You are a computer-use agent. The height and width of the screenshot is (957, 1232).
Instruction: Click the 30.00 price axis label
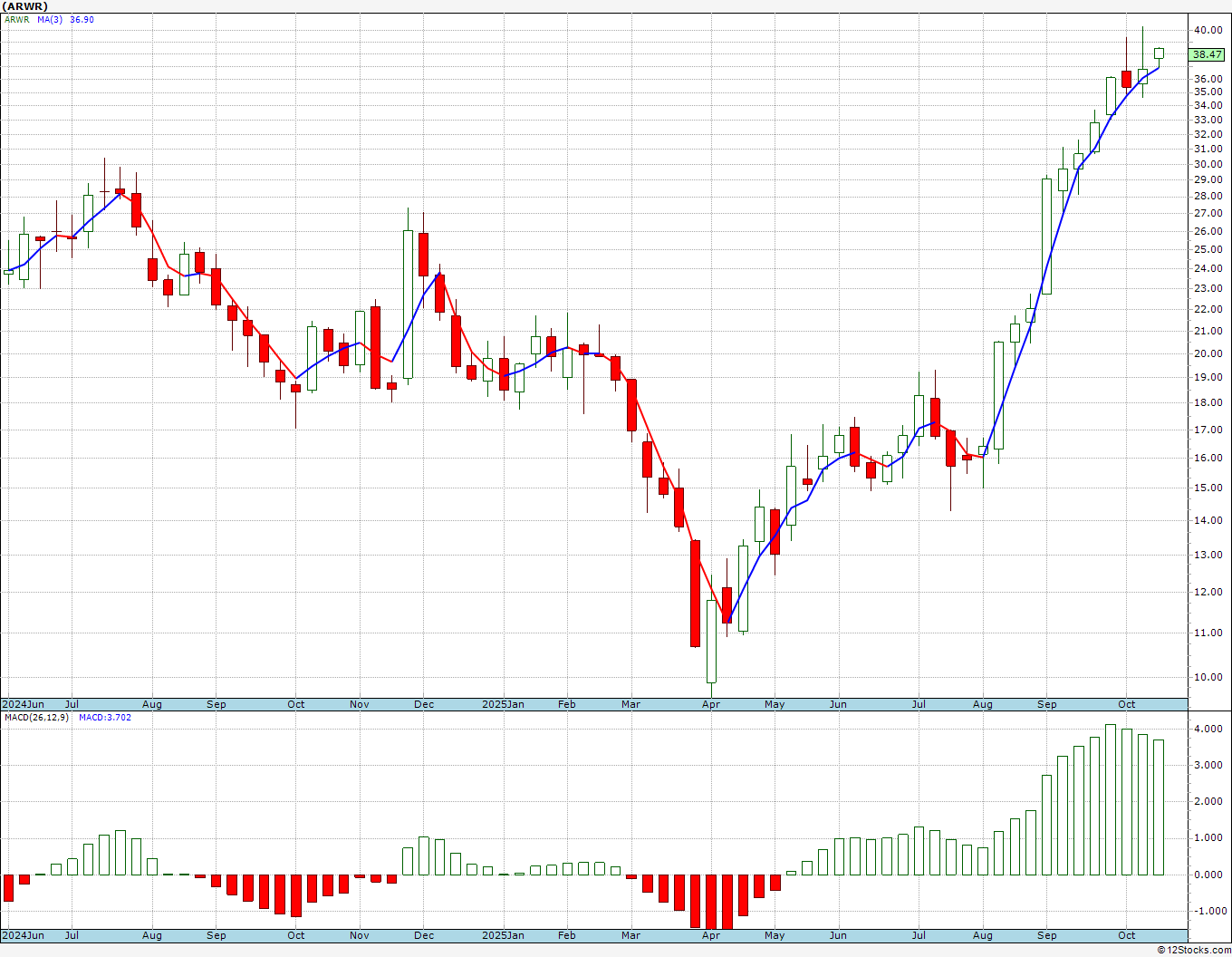click(x=1208, y=164)
